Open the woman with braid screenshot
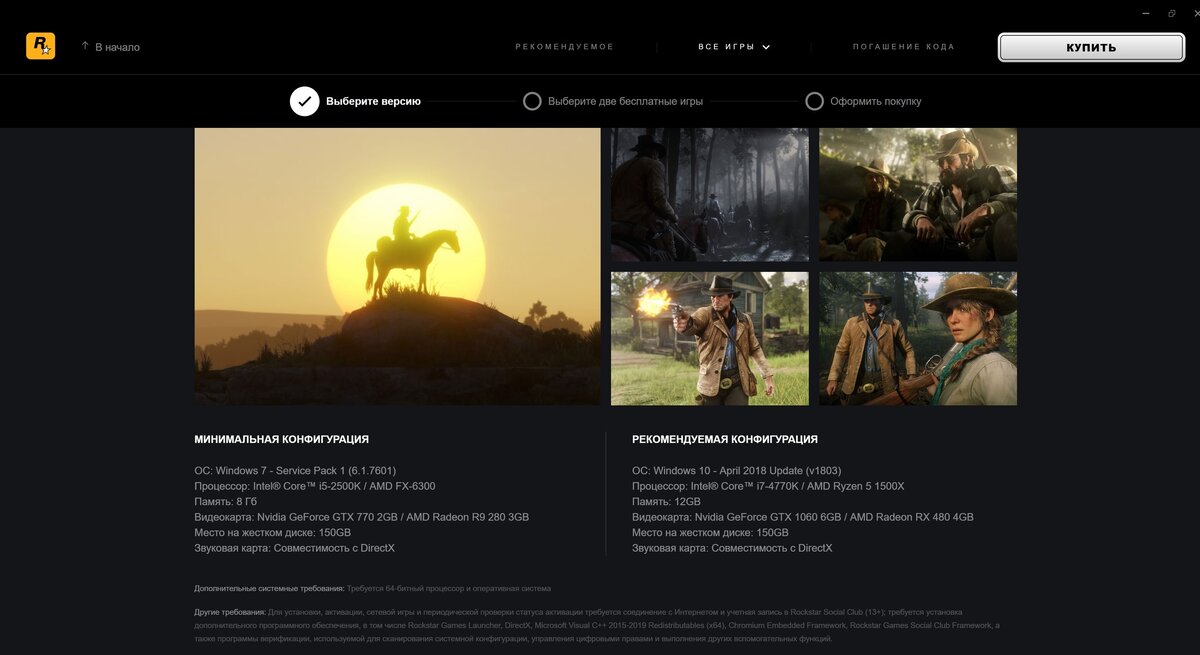Screen dimensions: 1200x655 (x=918, y=338)
